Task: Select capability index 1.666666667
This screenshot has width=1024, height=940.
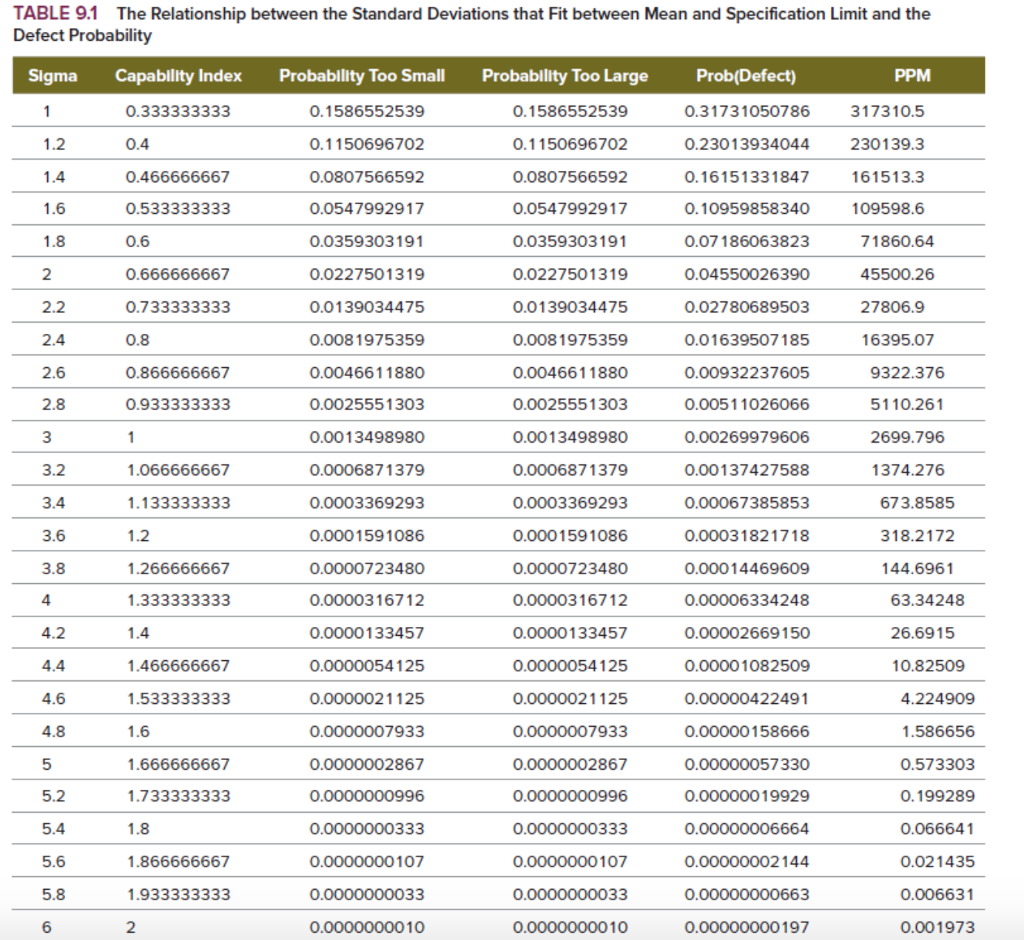Action: point(178,765)
